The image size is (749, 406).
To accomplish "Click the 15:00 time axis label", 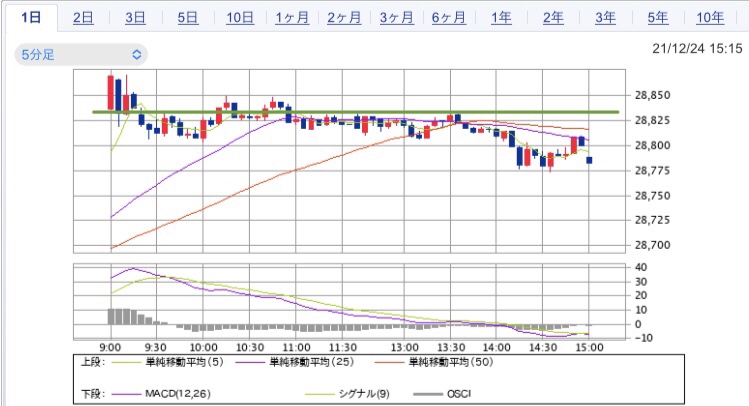I will (x=589, y=347).
